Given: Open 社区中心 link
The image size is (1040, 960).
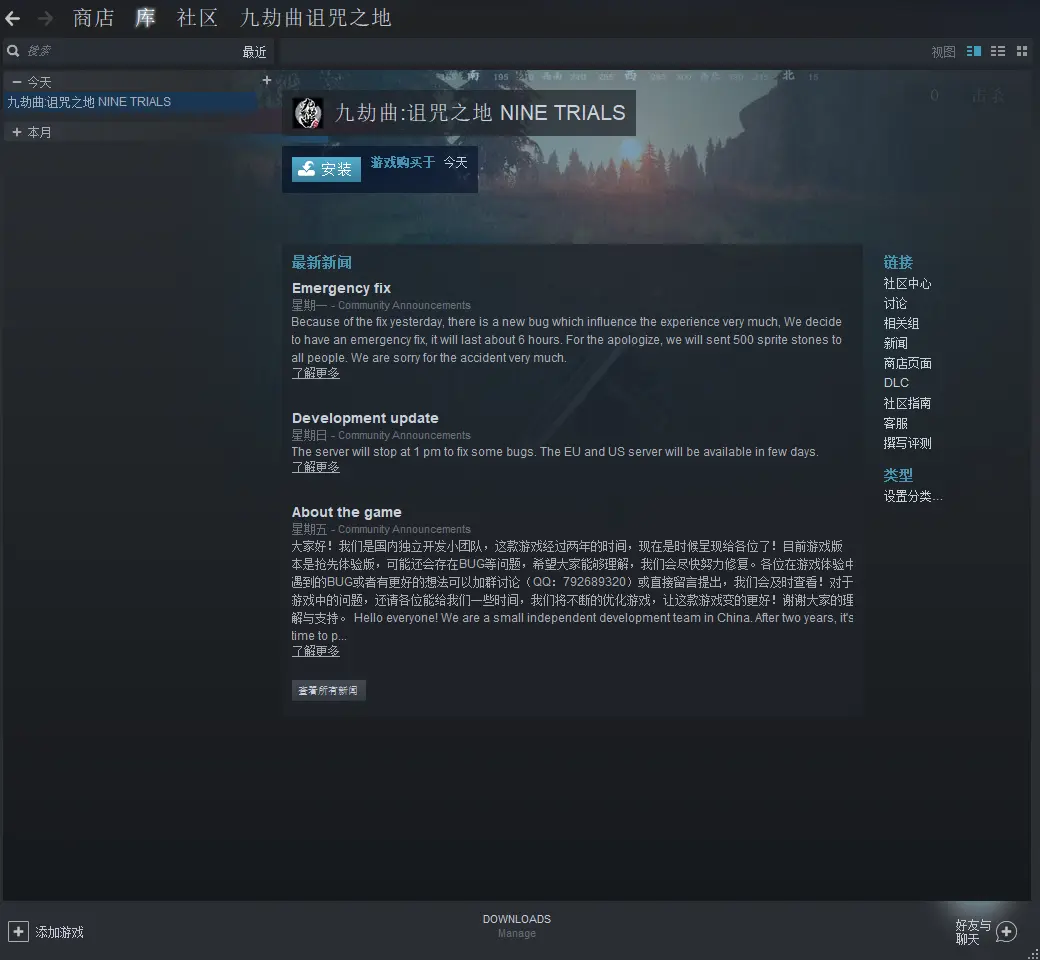Looking at the screenshot, I should [x=907, y=284].
